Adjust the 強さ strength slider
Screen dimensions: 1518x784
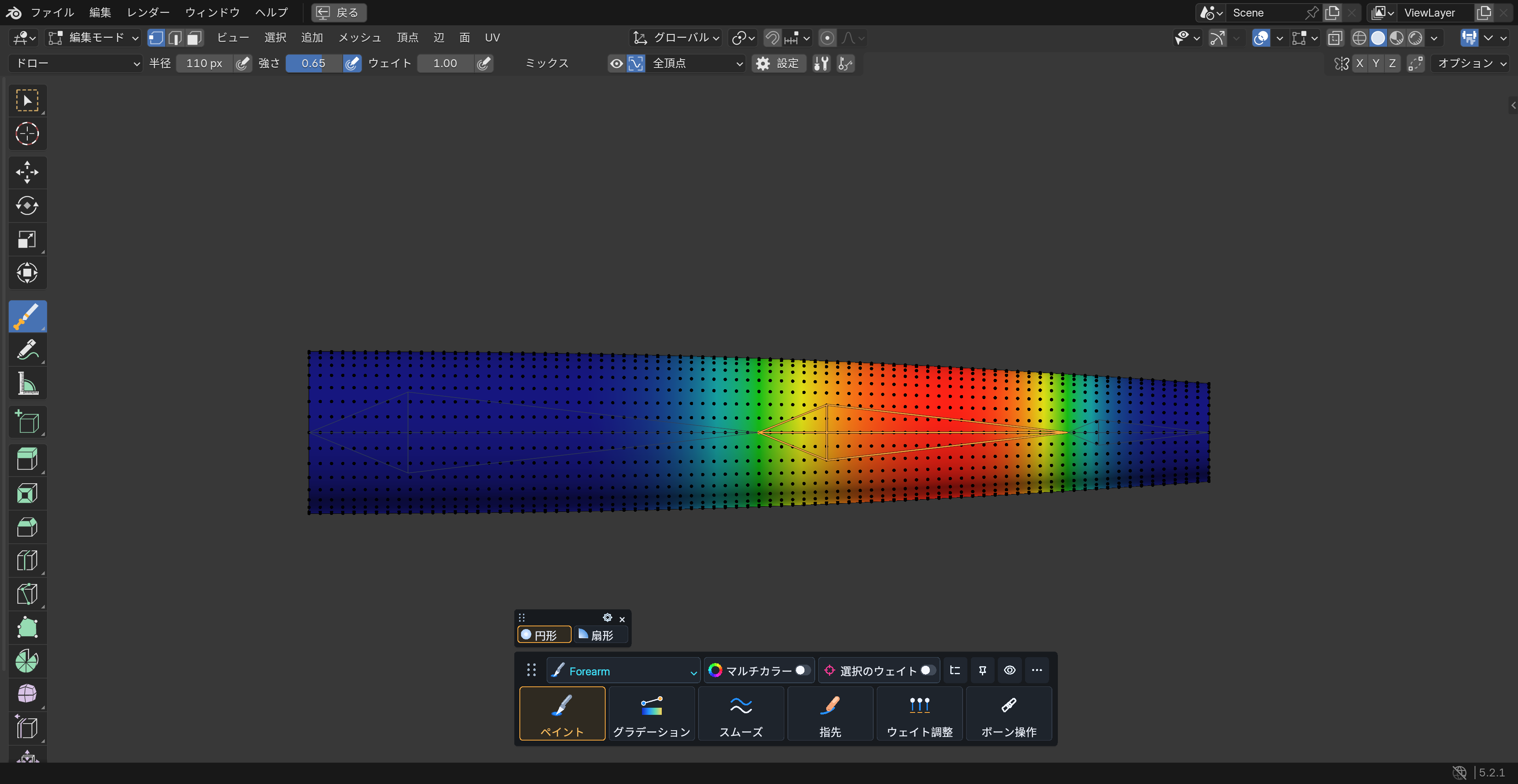pos(313,63)
